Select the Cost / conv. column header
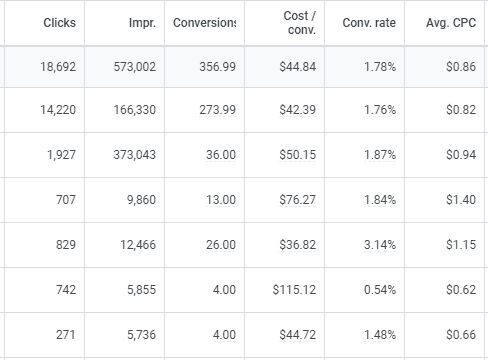Screen dimensions: 488x360 click(299, 23)
